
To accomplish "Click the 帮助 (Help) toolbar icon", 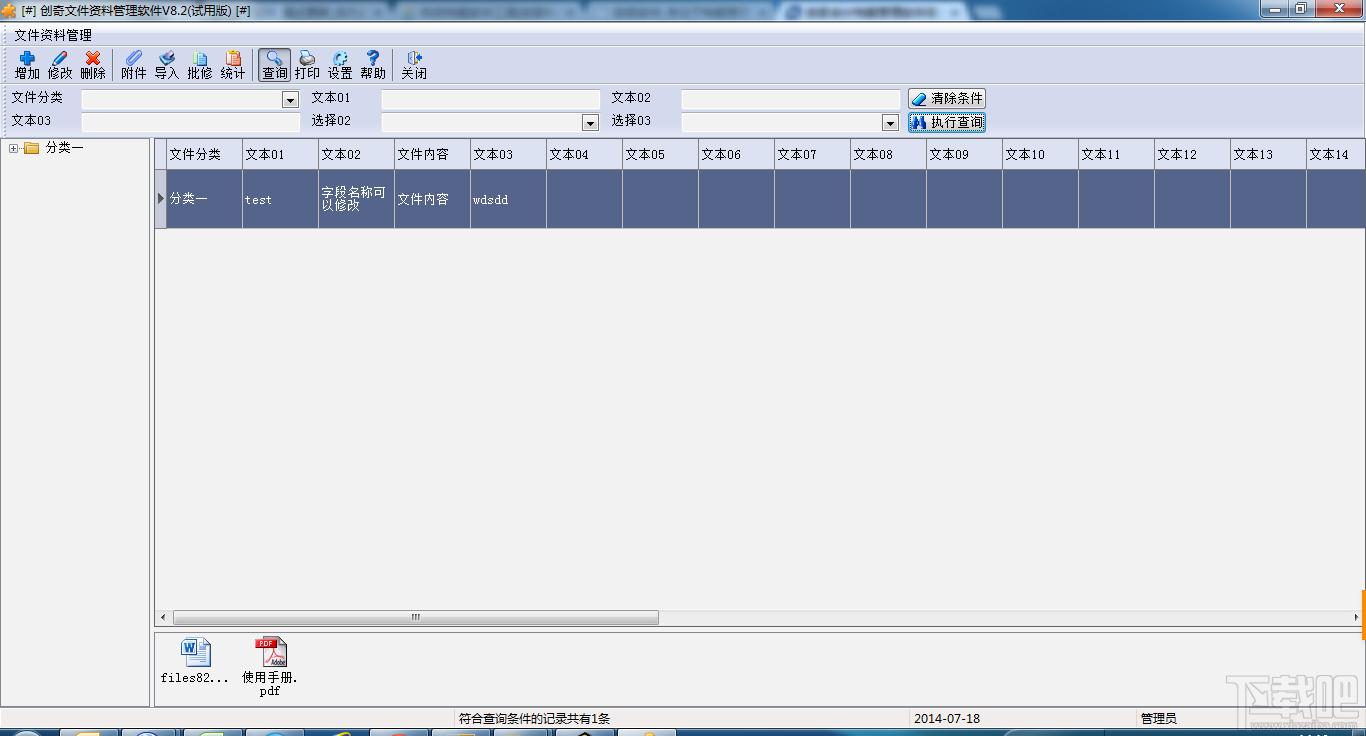I will [373, 65].
